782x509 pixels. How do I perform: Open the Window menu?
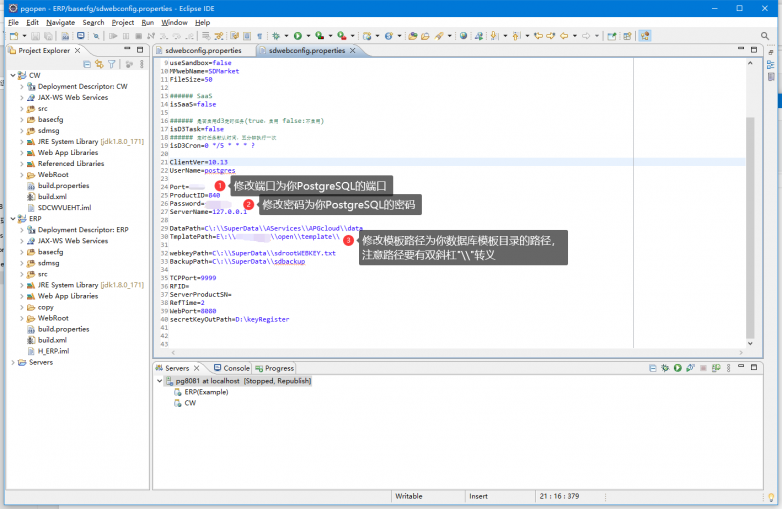pyautogui.click(x=174, y=21)
